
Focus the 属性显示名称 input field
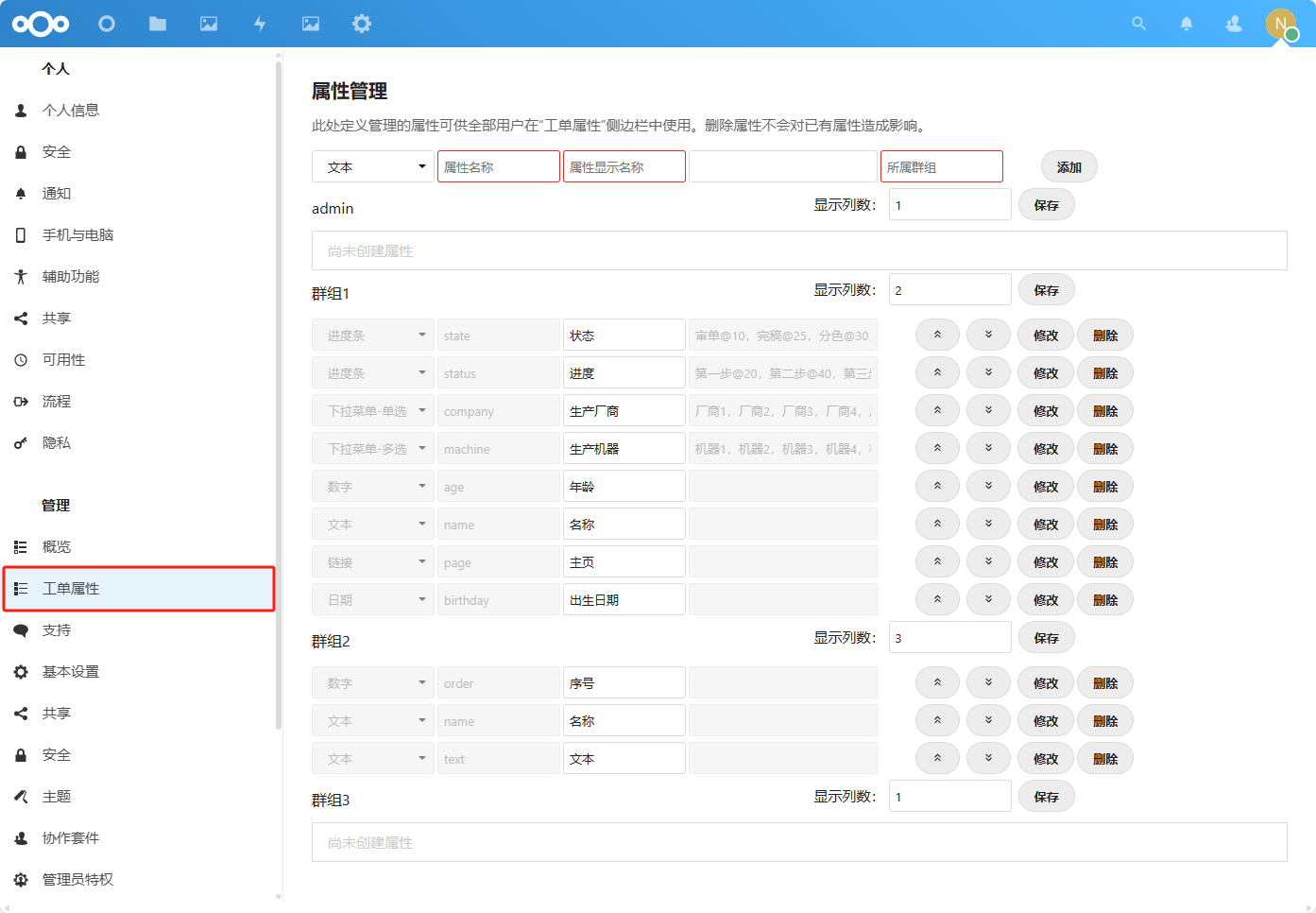coord(624,166)
